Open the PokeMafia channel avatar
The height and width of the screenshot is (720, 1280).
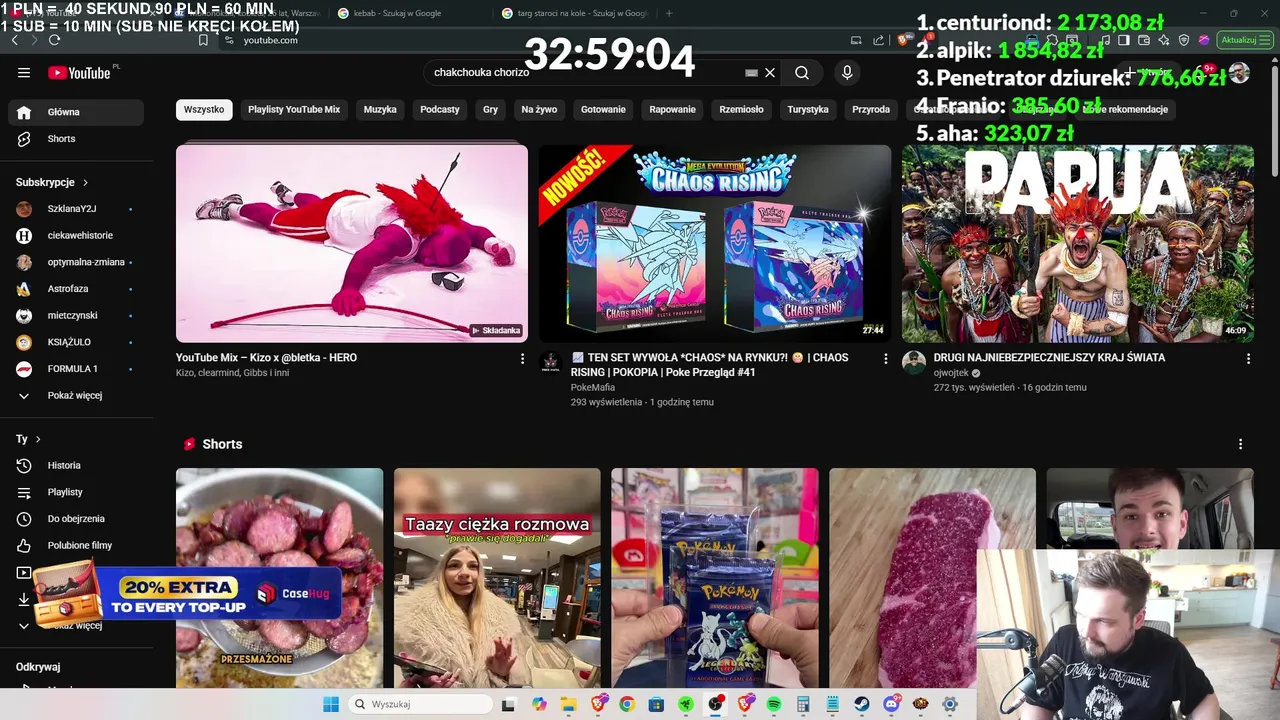pos(551,362)
